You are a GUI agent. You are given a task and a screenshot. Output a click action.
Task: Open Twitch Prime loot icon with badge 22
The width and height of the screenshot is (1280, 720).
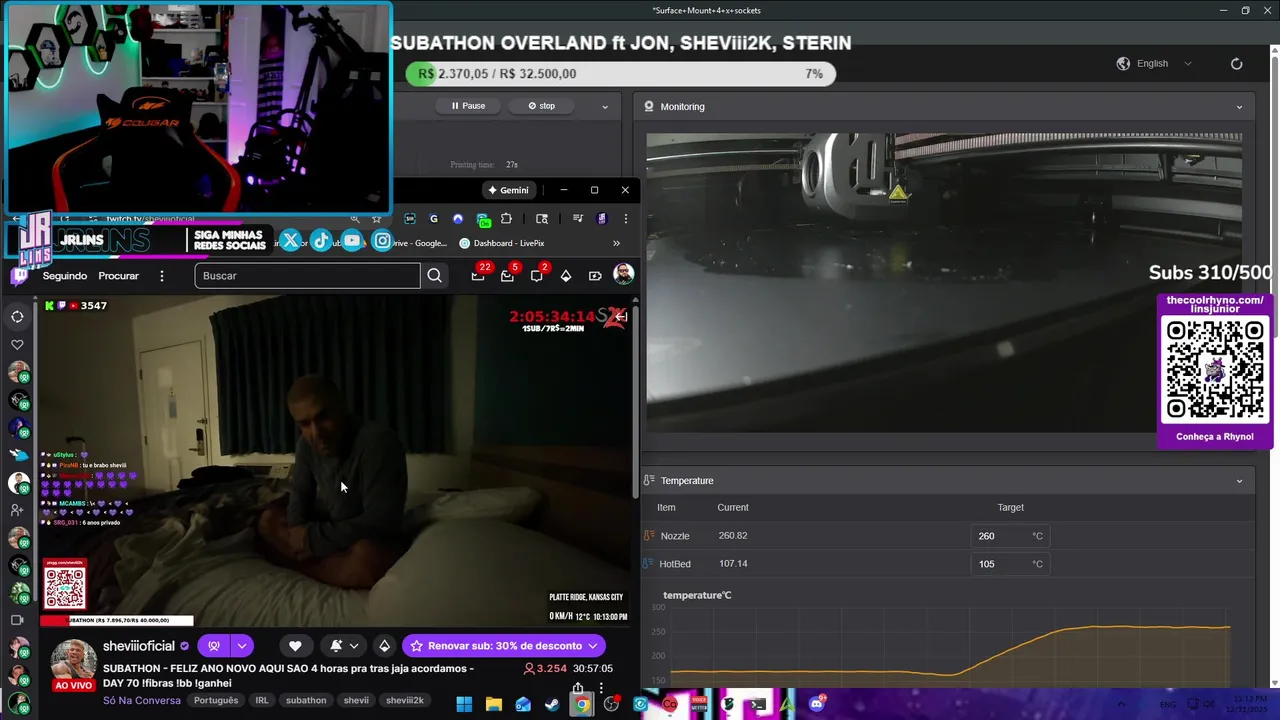point(479,275)
